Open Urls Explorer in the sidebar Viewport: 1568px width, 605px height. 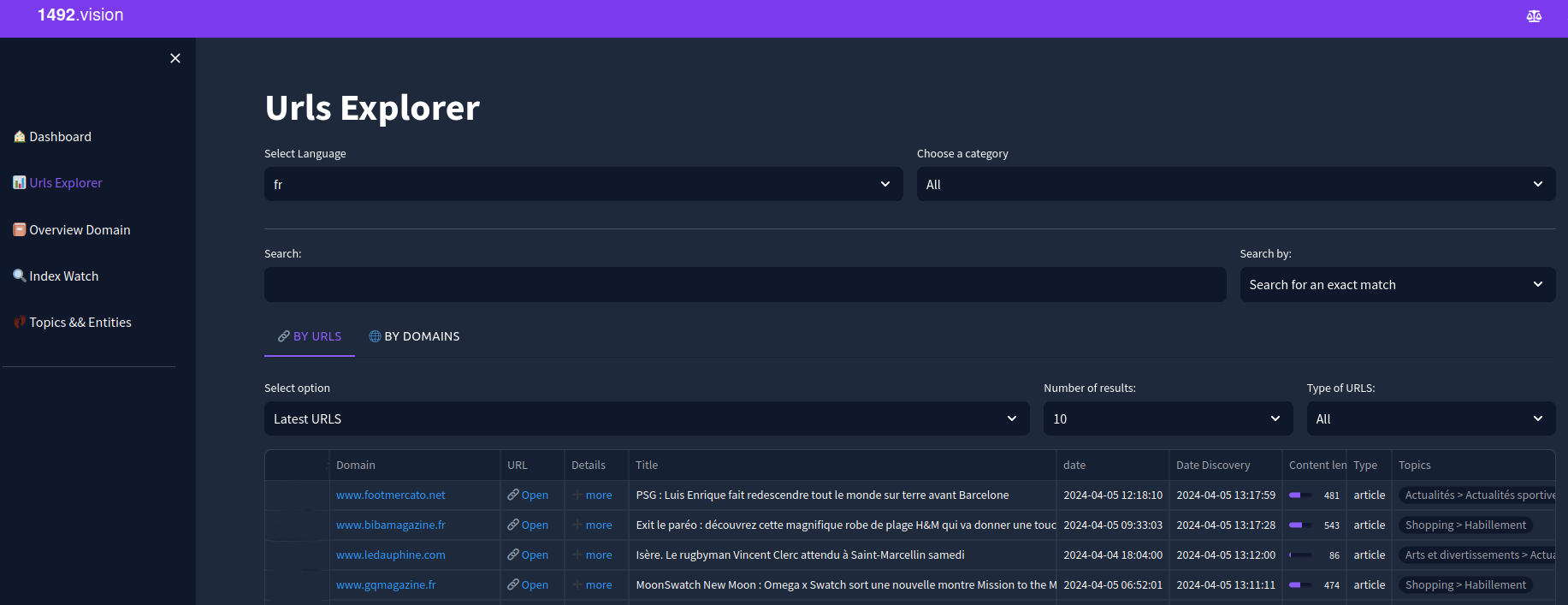(65, 183)
